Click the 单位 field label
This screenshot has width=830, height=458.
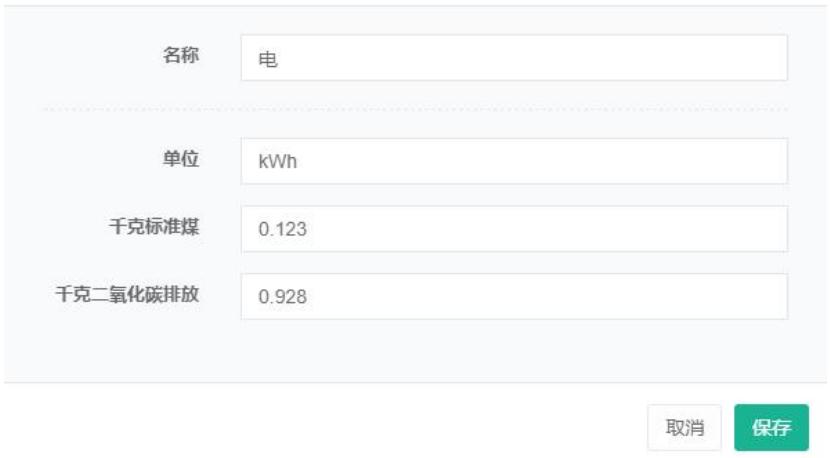click(x=184, y=159)
